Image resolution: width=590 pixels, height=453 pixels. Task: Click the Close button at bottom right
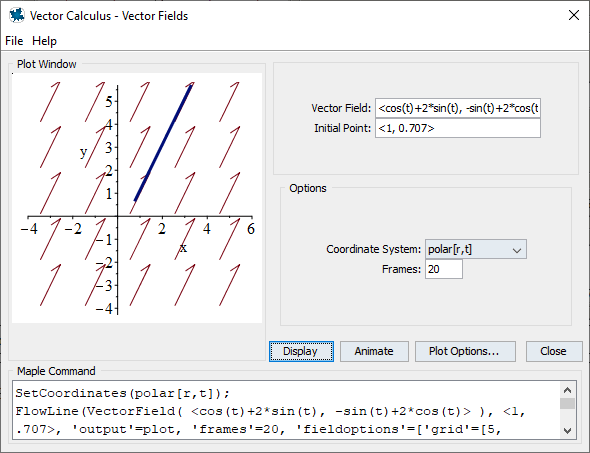[554, 351]
